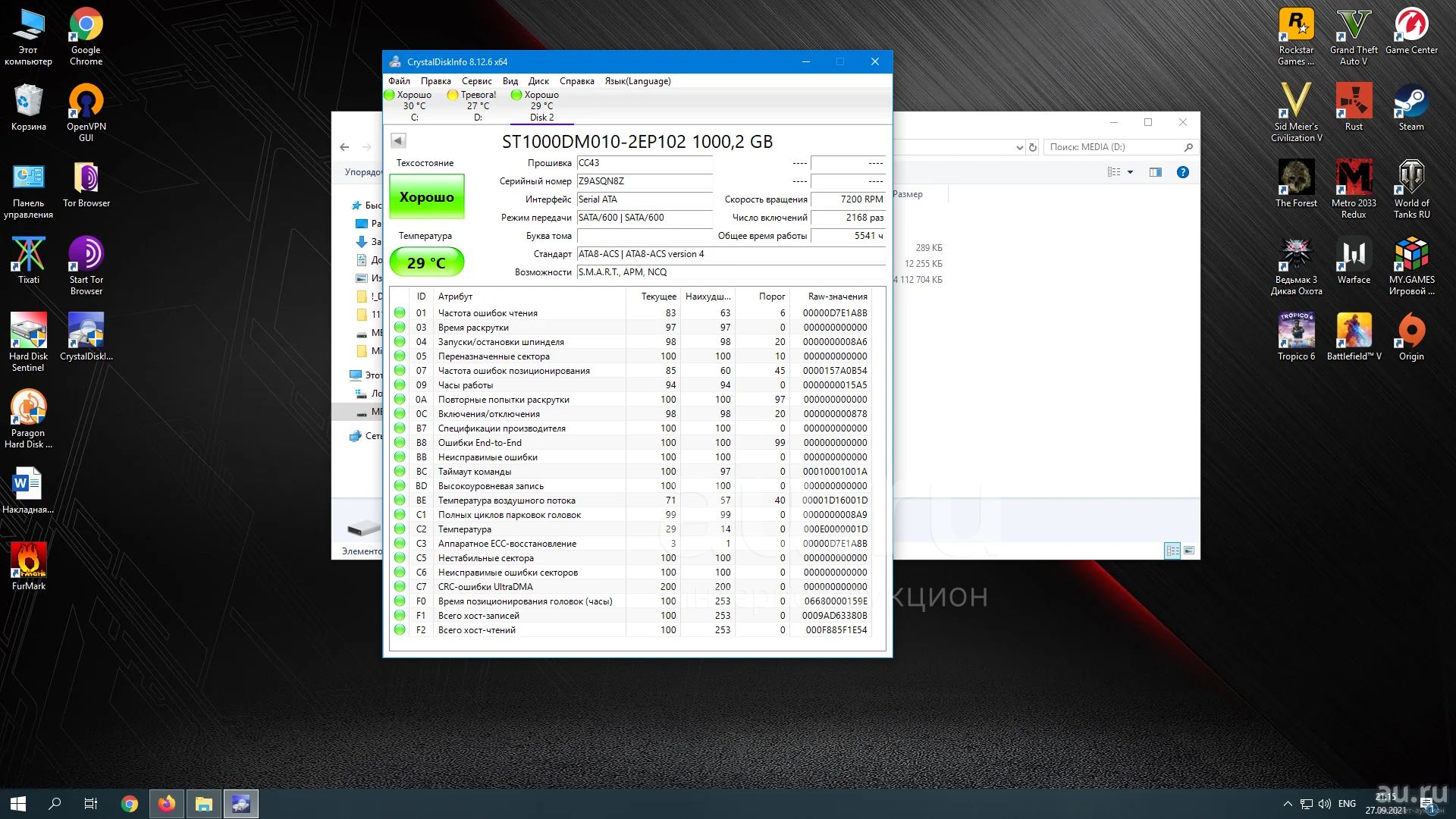Open Файл menu in CrystalDiskInfo
The width and height of the screenshot is (1456, 819).
click(x=399, y=81)
